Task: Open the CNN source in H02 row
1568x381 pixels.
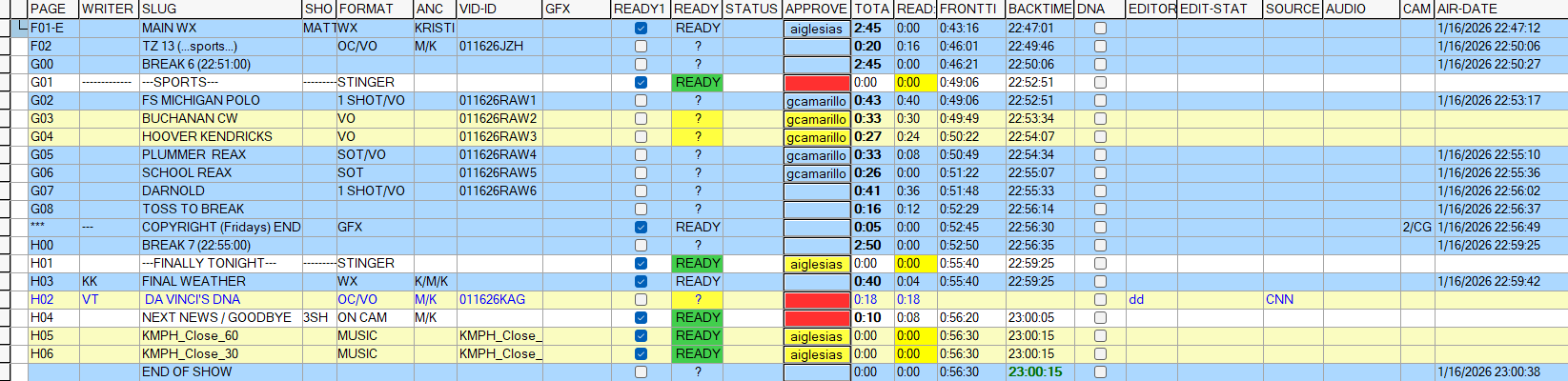Action: click(x=1279, y=300)
